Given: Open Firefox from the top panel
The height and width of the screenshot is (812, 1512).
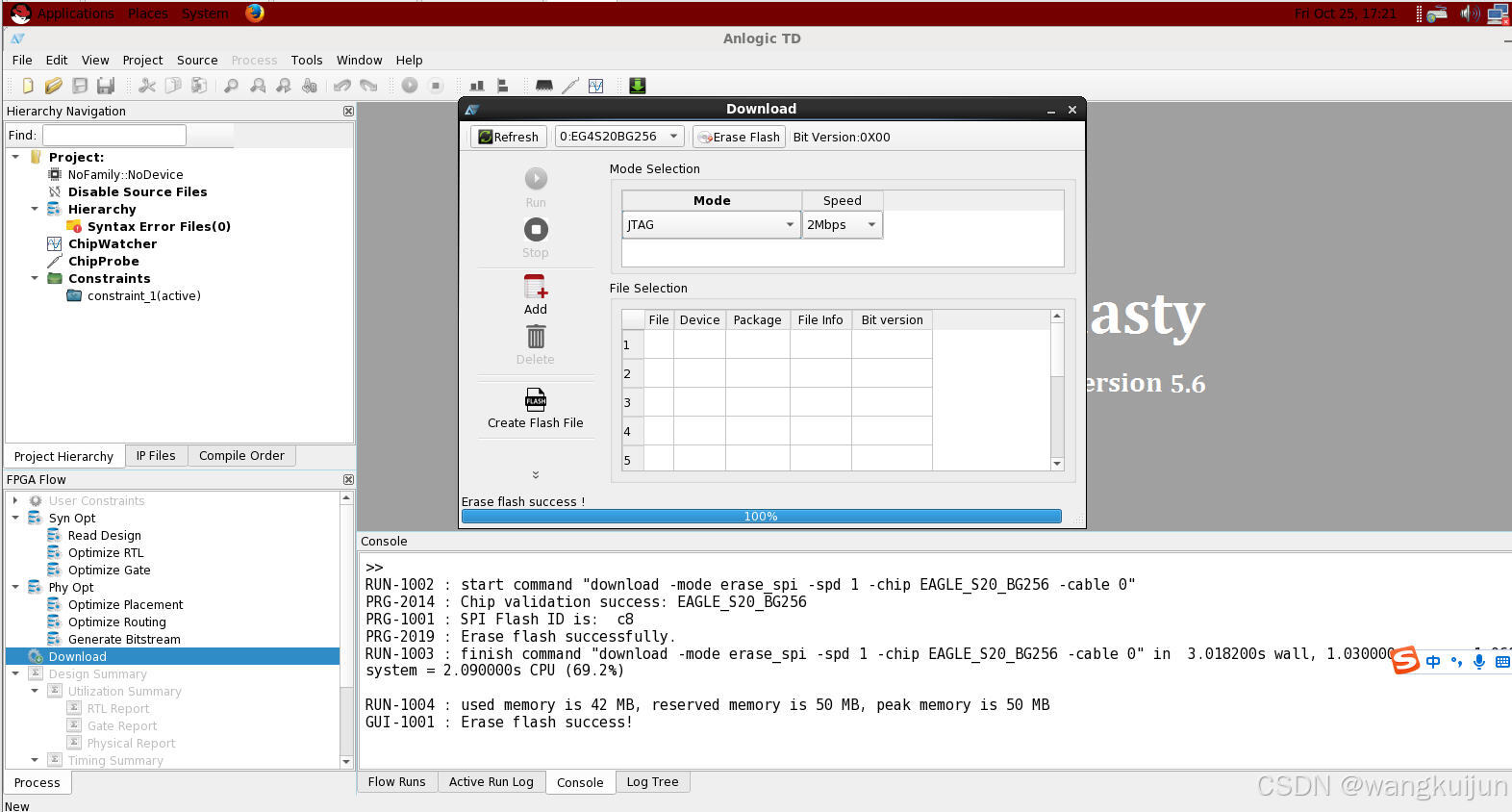Looking at the screenshot, I should [255, 13].
